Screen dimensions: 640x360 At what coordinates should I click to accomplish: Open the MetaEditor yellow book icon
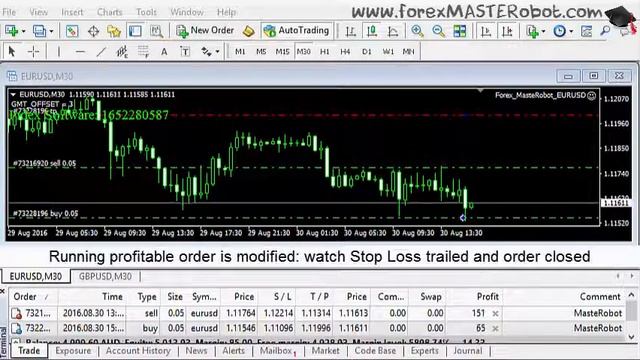[x=249, y=31]
